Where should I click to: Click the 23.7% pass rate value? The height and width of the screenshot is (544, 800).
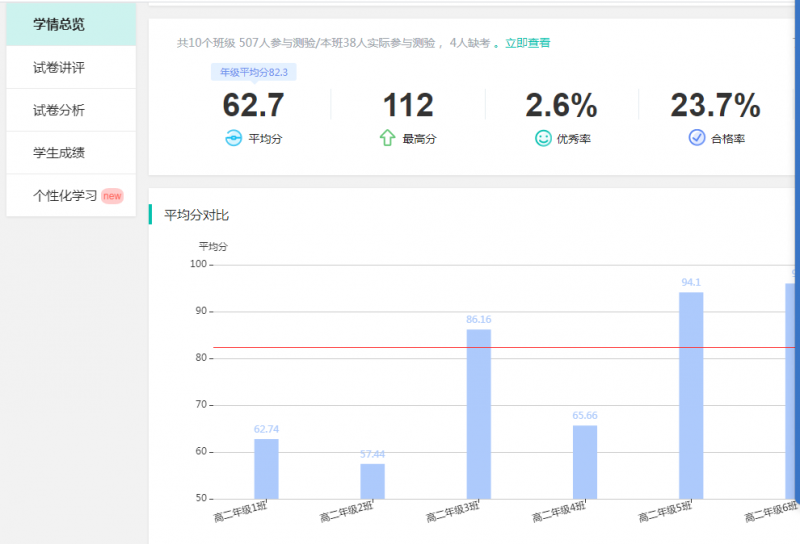(715, 105)
